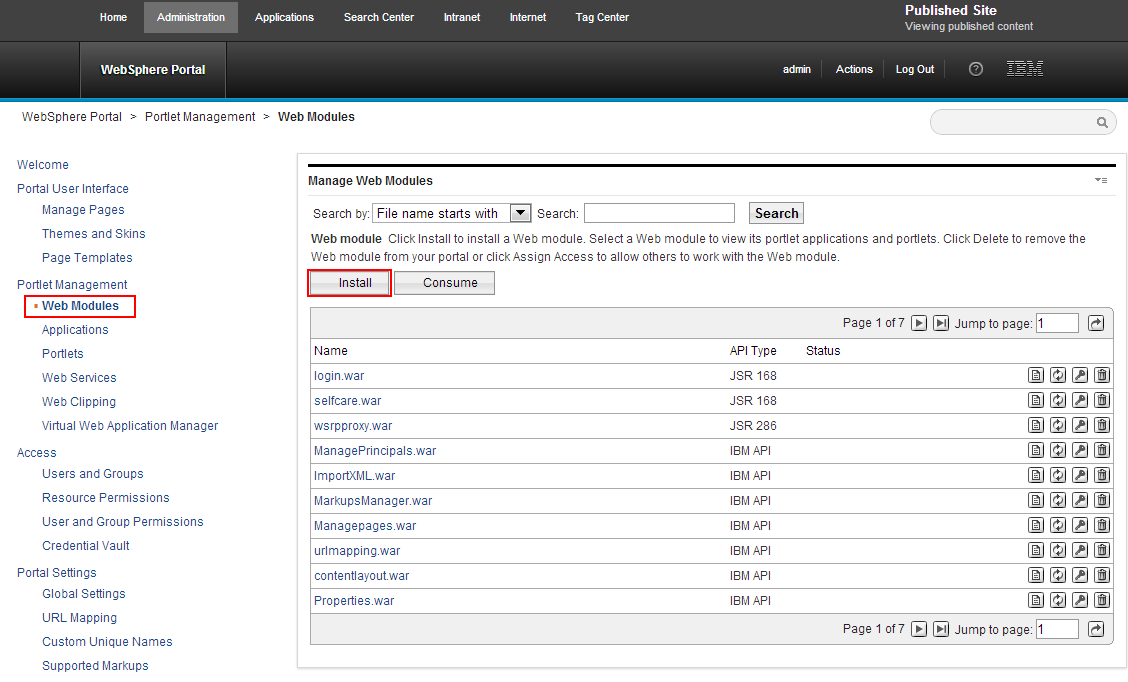This screenshot has width=1128, height=682.
Task: Click the Consume button
Action: pyautogui.click(x=445, y=283)
